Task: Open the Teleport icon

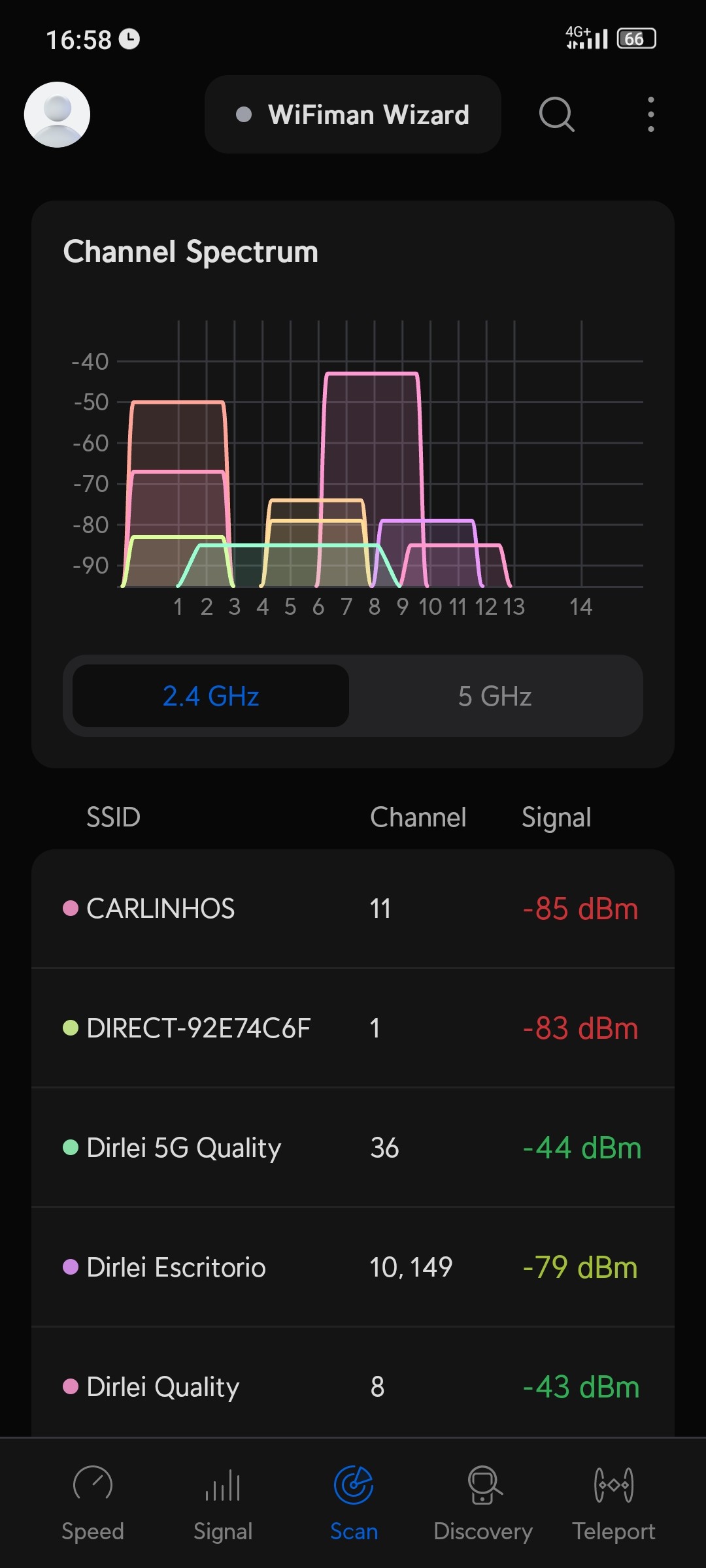Action: pyautogui.click(x=613, y=1484)
